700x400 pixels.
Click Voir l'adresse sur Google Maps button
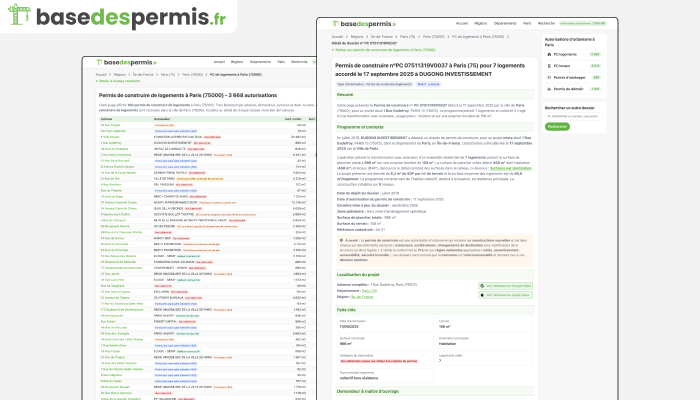click(505, 286)
